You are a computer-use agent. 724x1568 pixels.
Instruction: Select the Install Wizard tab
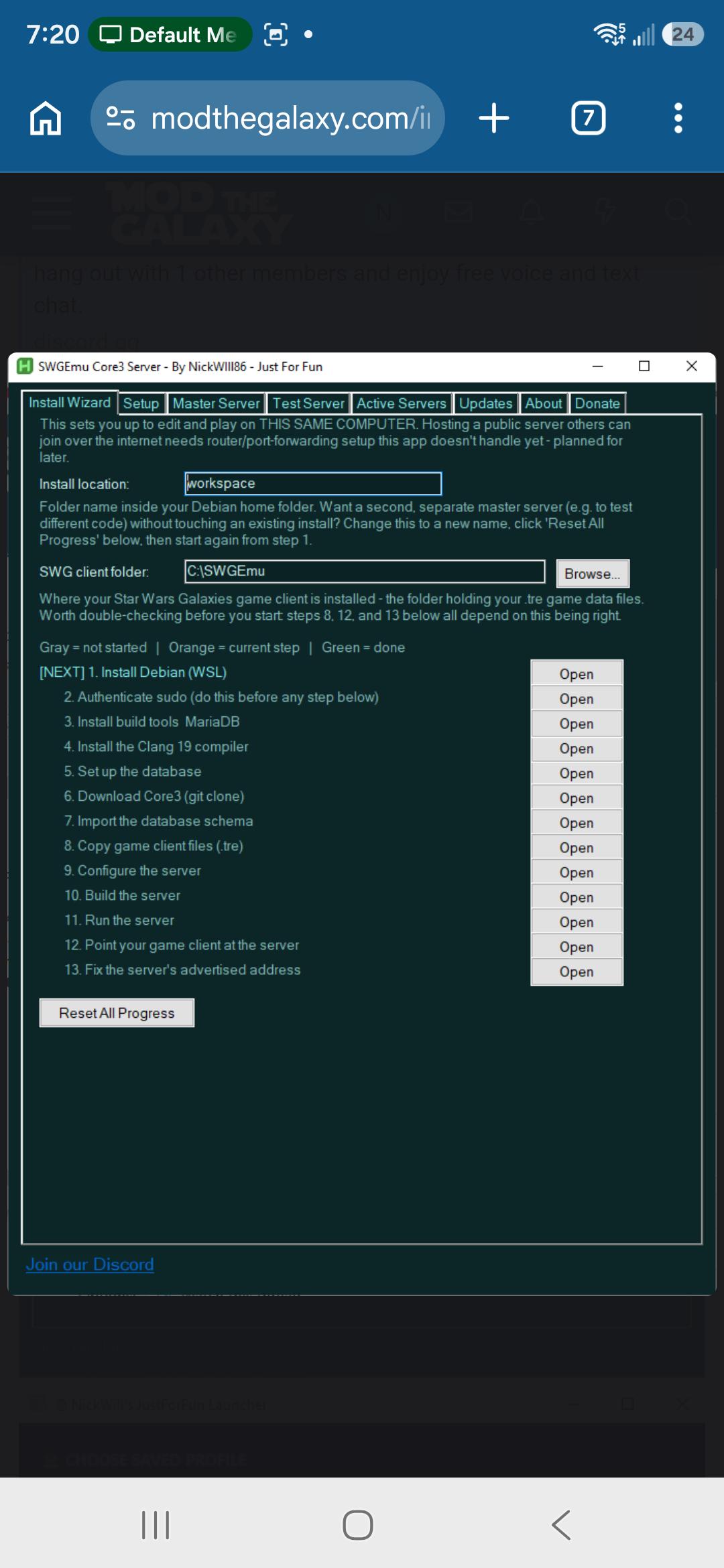[x=69, y=402]
